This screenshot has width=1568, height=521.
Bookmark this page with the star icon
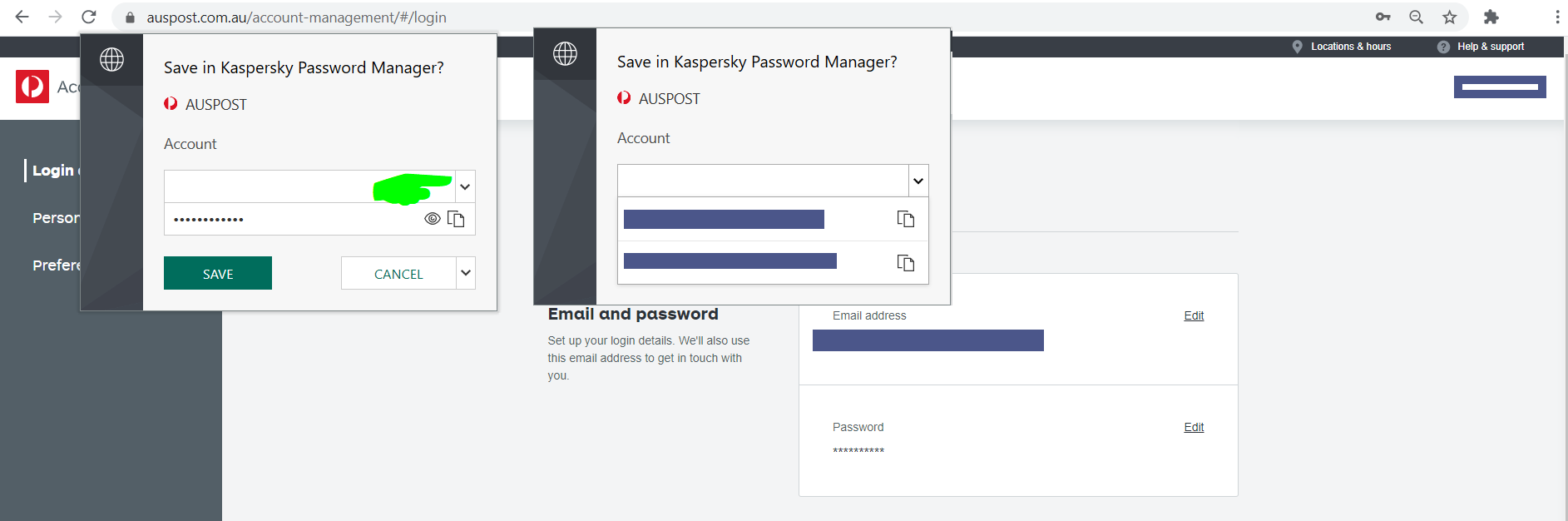pyautogui.click(x=1450, y=17)
